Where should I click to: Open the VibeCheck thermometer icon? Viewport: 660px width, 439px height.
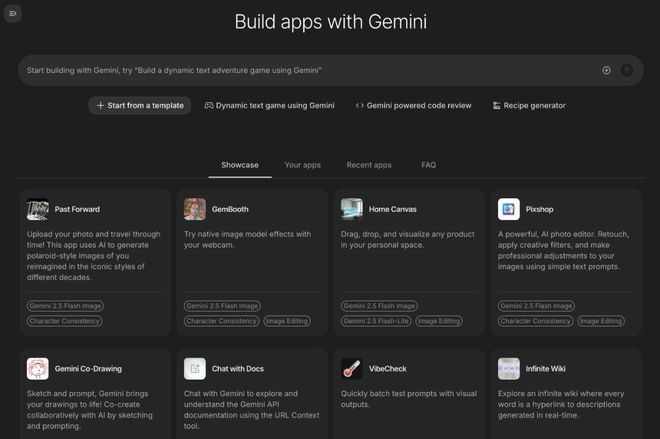352,369
